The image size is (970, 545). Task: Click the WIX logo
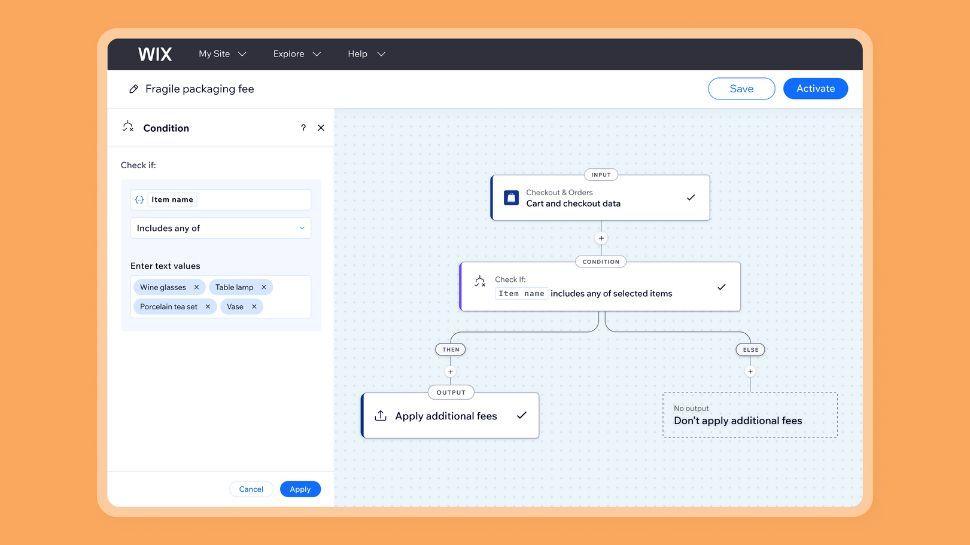coord(155,54)
